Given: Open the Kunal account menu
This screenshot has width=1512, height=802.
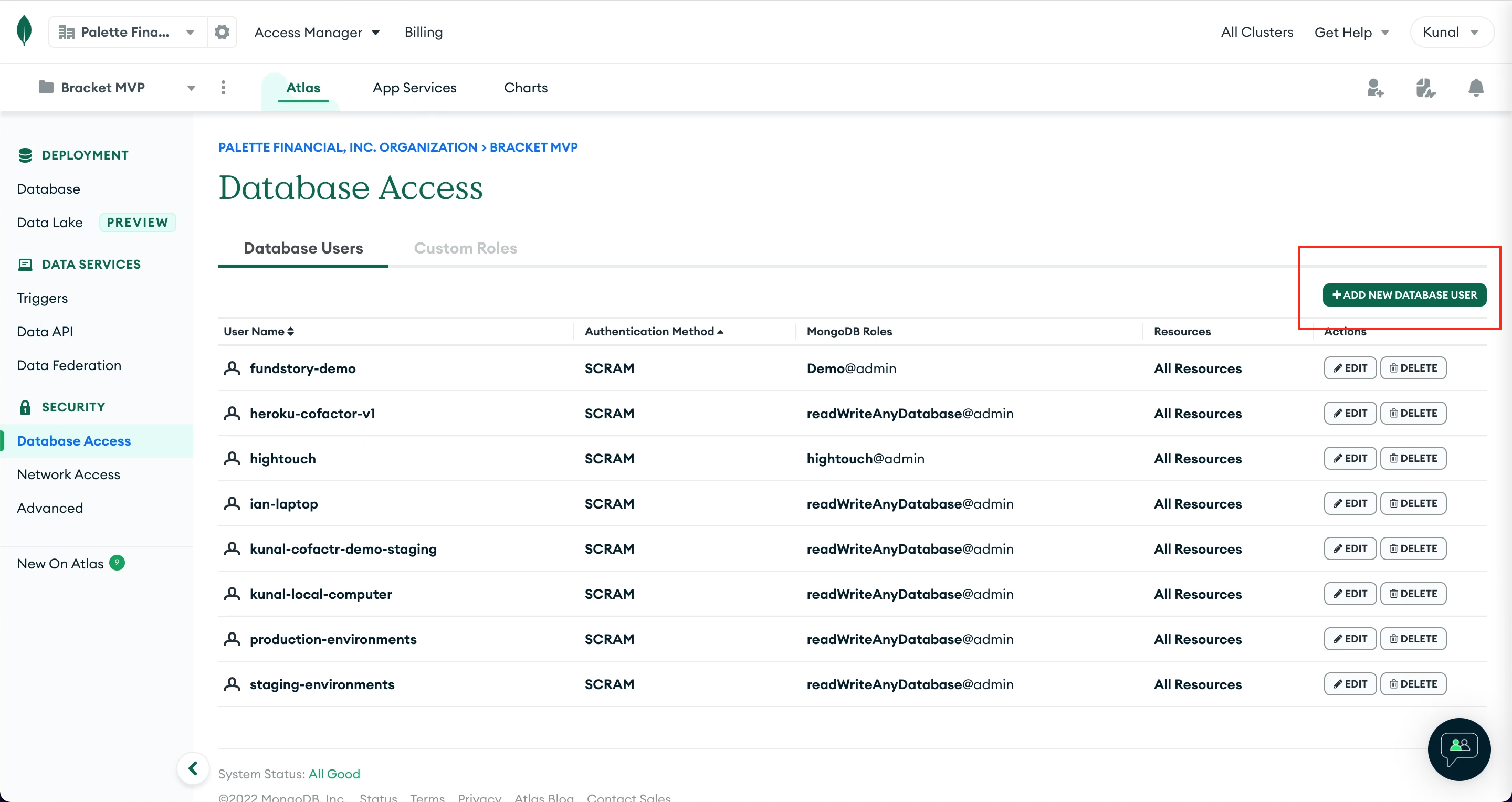Looking at the screenshot, I should [1450, 32].
